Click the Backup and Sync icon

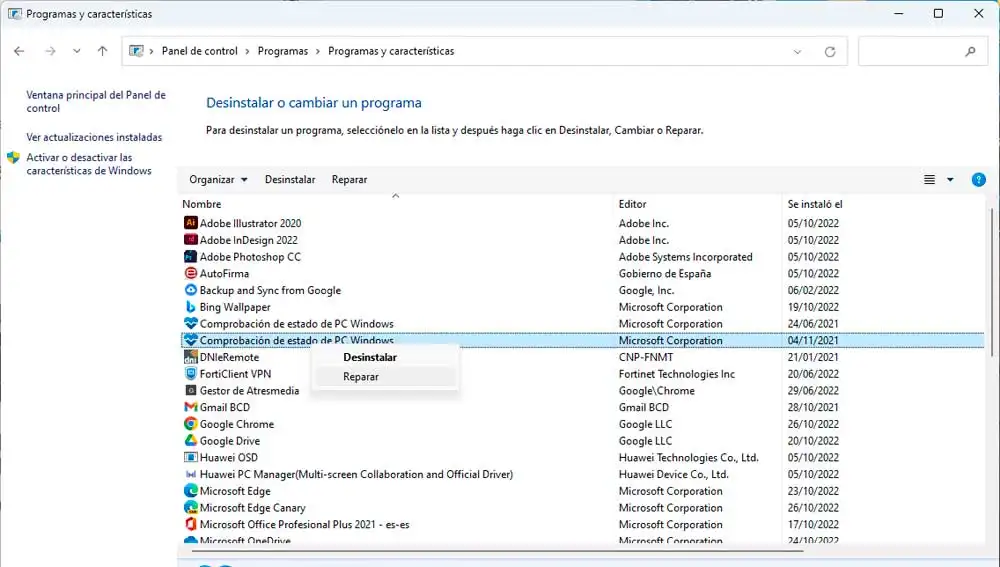190,290
